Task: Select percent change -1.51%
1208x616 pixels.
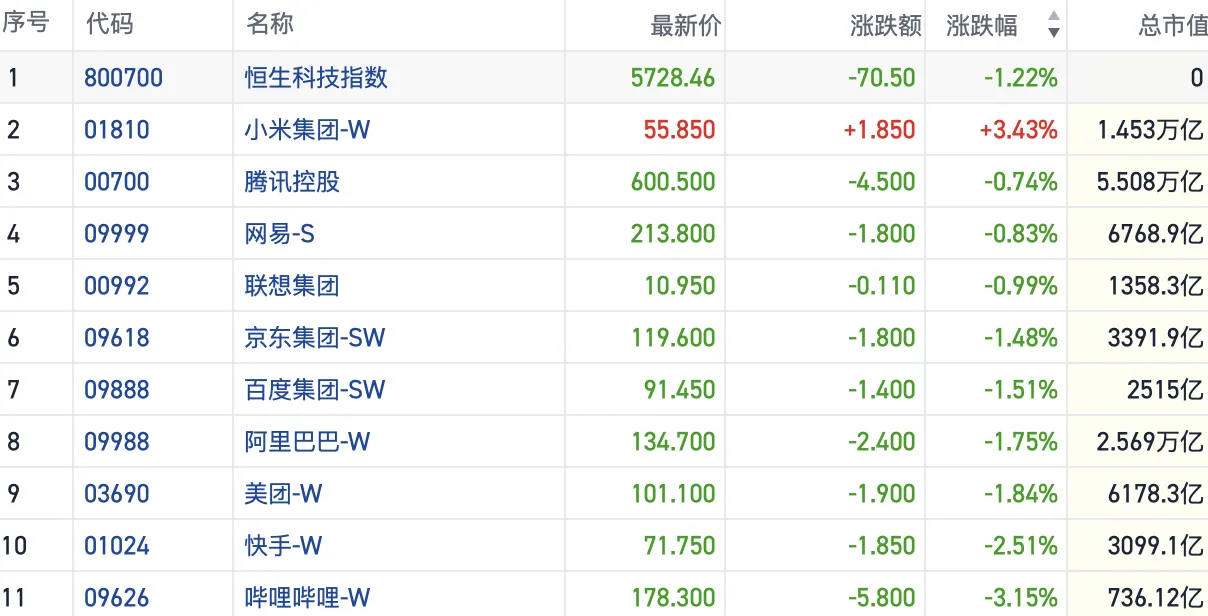Action: (1022, 390)
